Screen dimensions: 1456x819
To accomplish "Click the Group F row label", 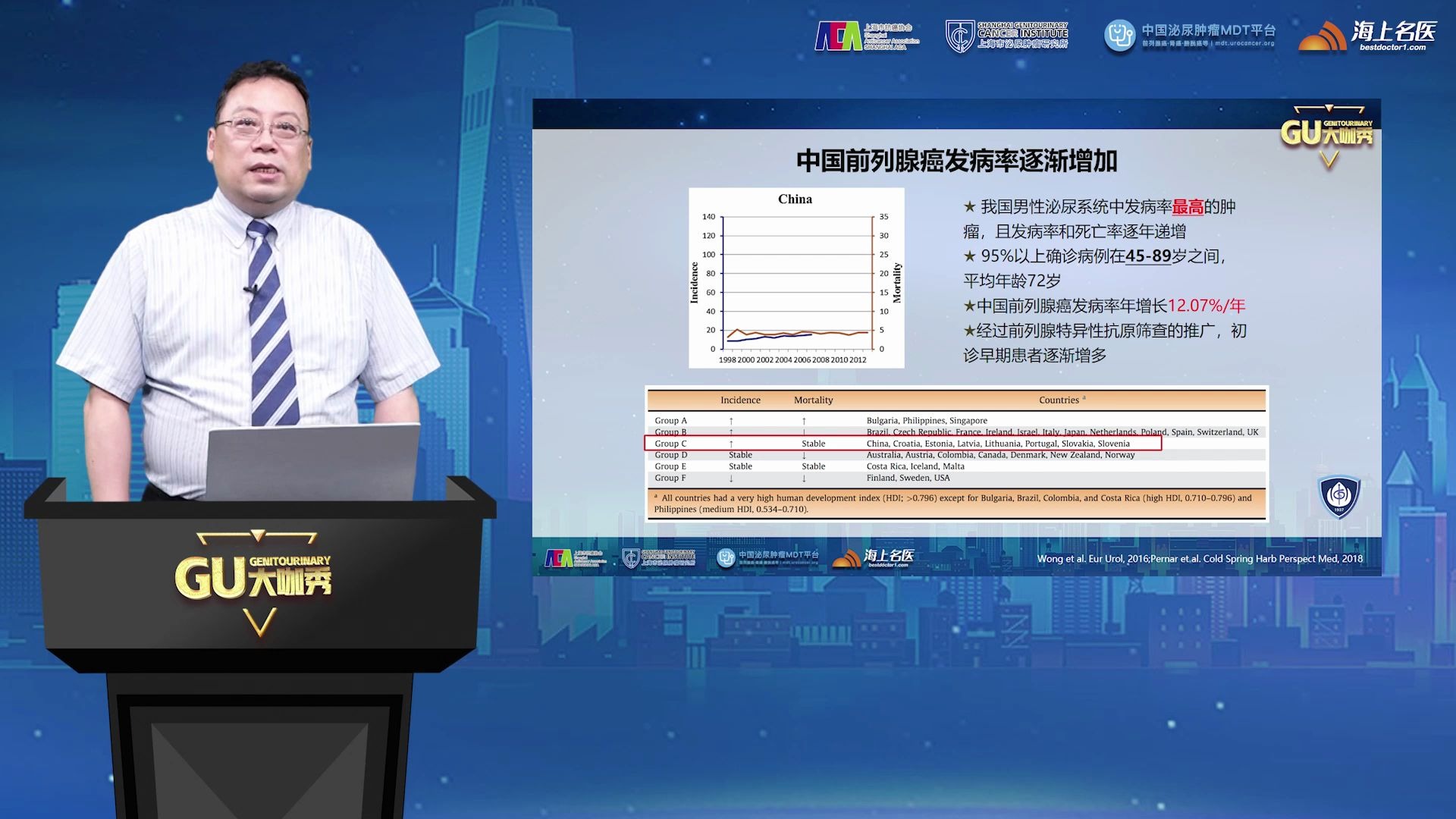I will (670, 478).
